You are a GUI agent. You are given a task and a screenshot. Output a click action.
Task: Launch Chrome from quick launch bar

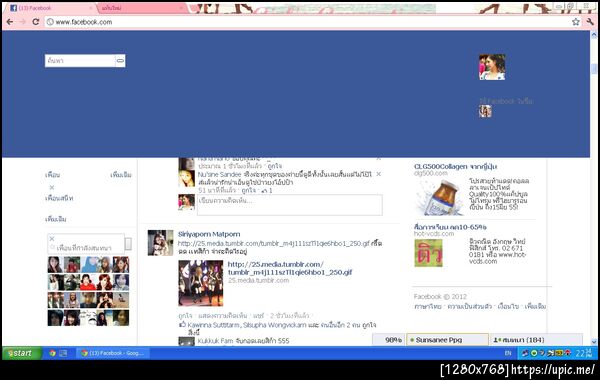pos(52,353)
